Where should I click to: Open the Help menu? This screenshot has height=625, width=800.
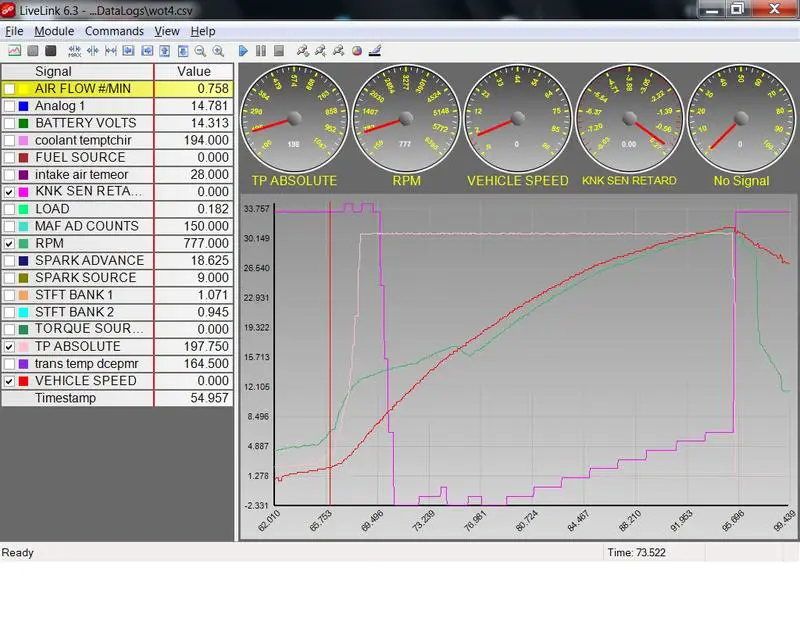click(203, 31)
